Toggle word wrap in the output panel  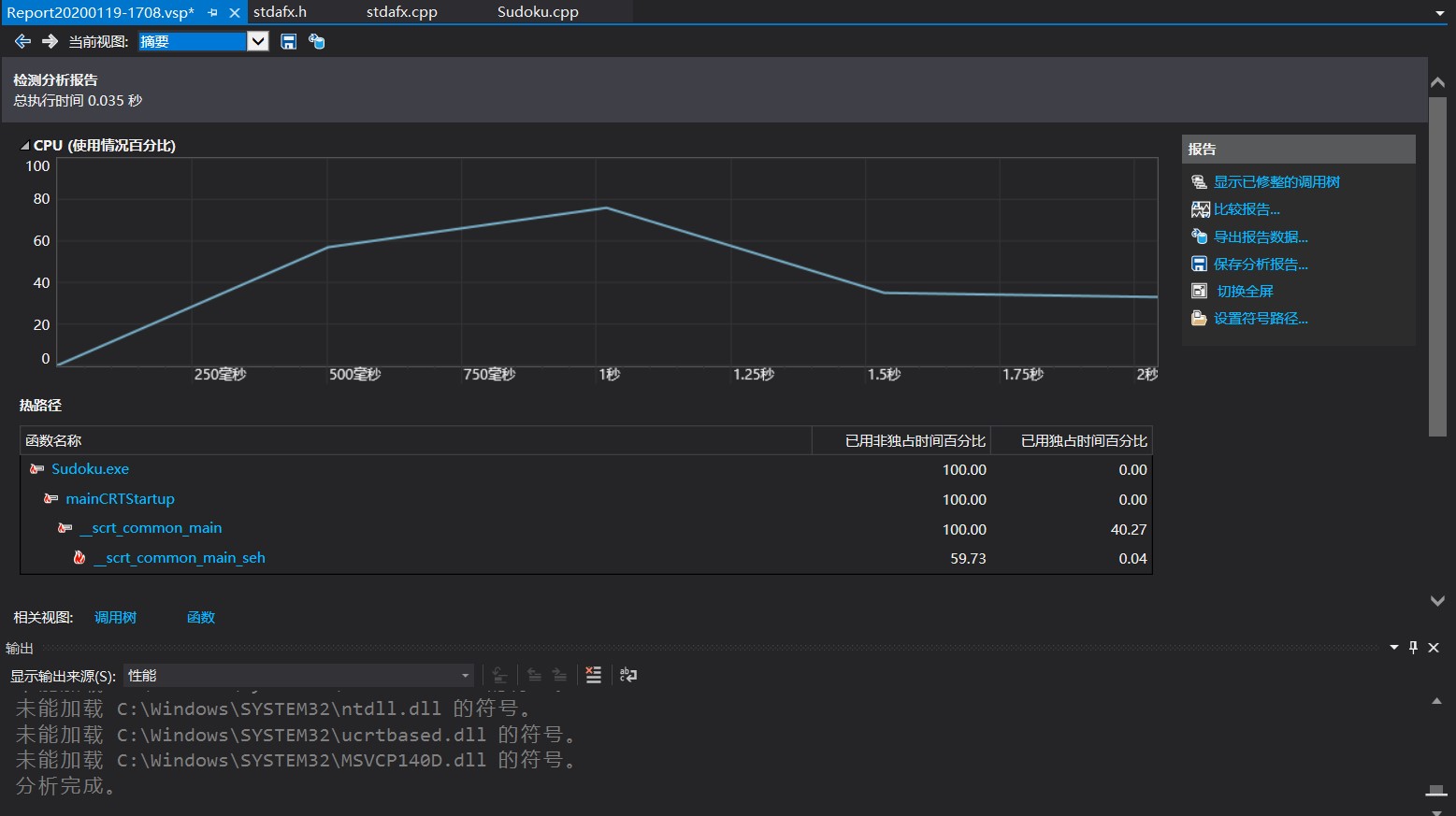[x=628, y=675]
